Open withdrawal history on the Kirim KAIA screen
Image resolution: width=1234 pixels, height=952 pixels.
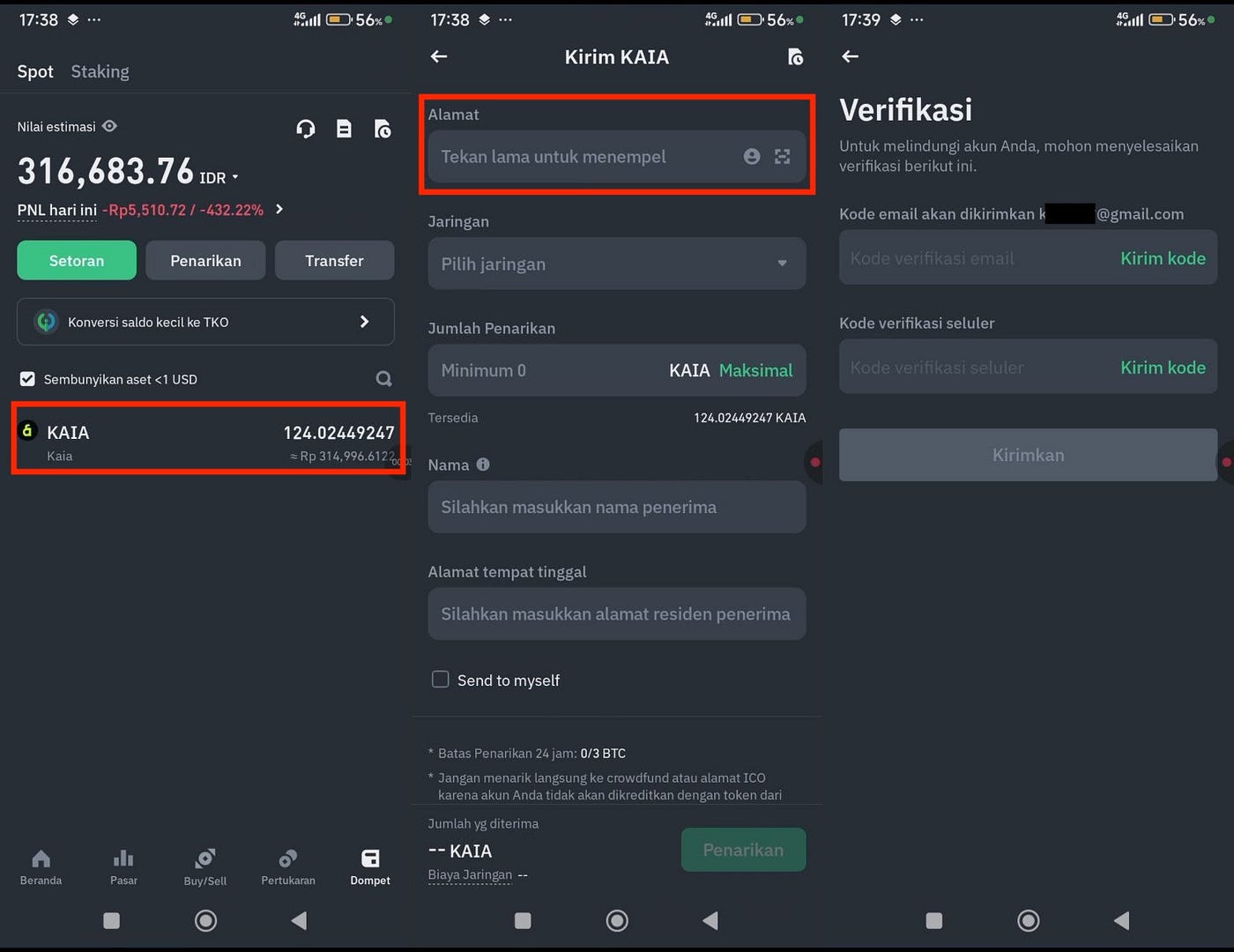(x=795, y=56)
